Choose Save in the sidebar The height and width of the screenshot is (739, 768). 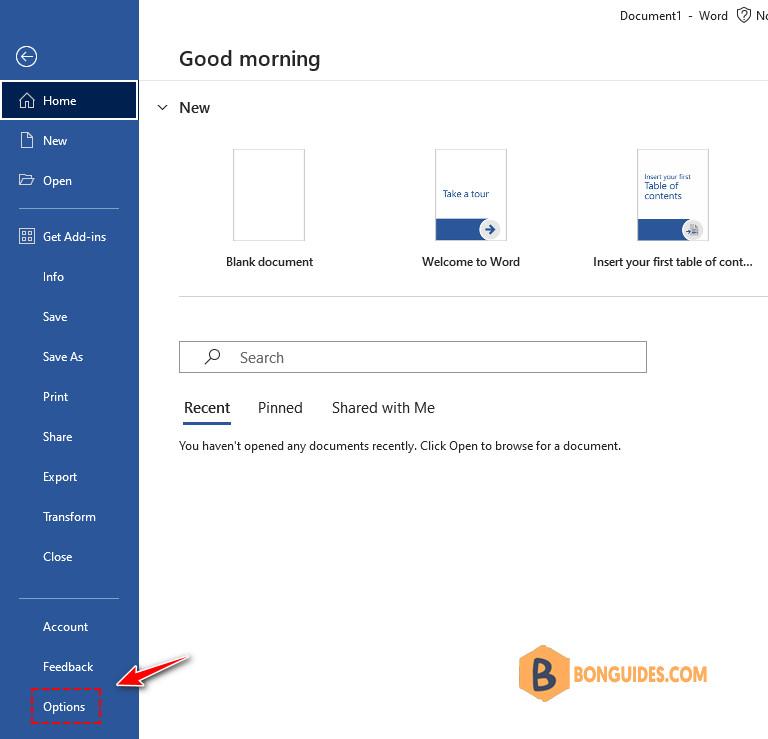[69, 317]
